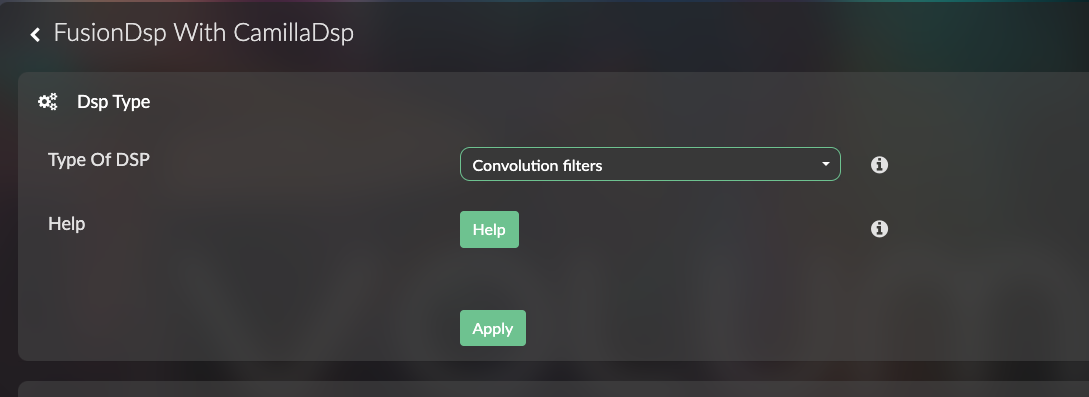Open the Type Of DSP dropdown caret
The height and width of the screenshot is (397, 1089).
[x=826, y=164]
